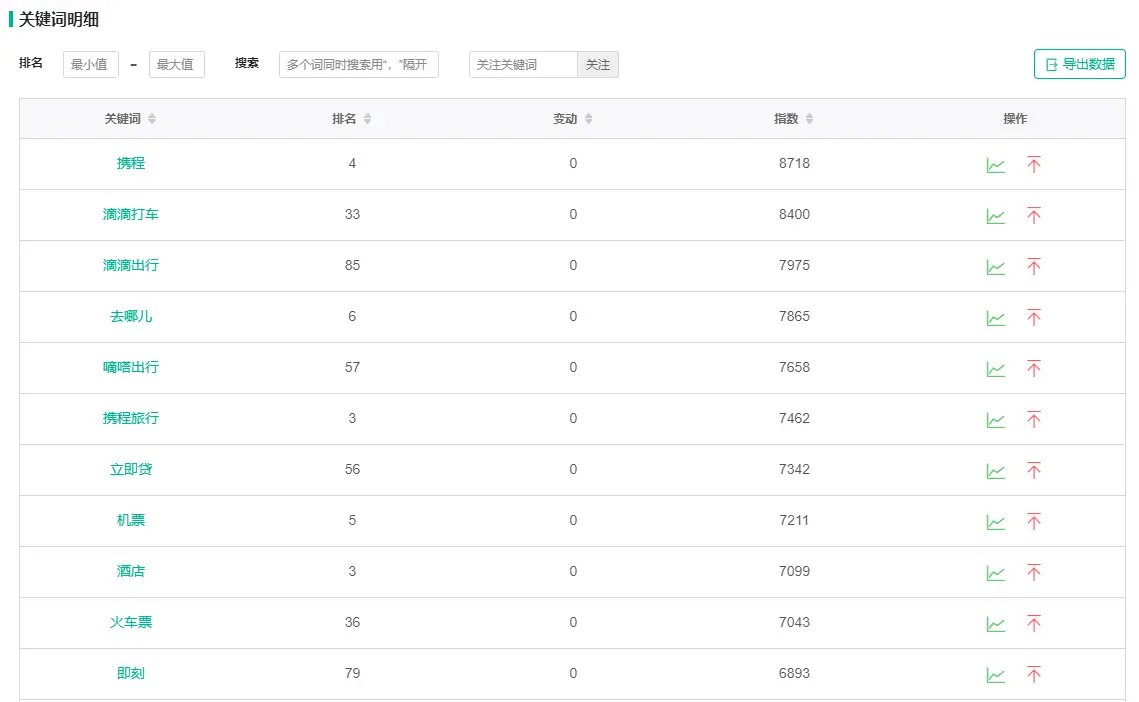The height and width of the screenshot is (702, 1139).
Task: View trend chart for 去哪儿
Action: [995, 318]
